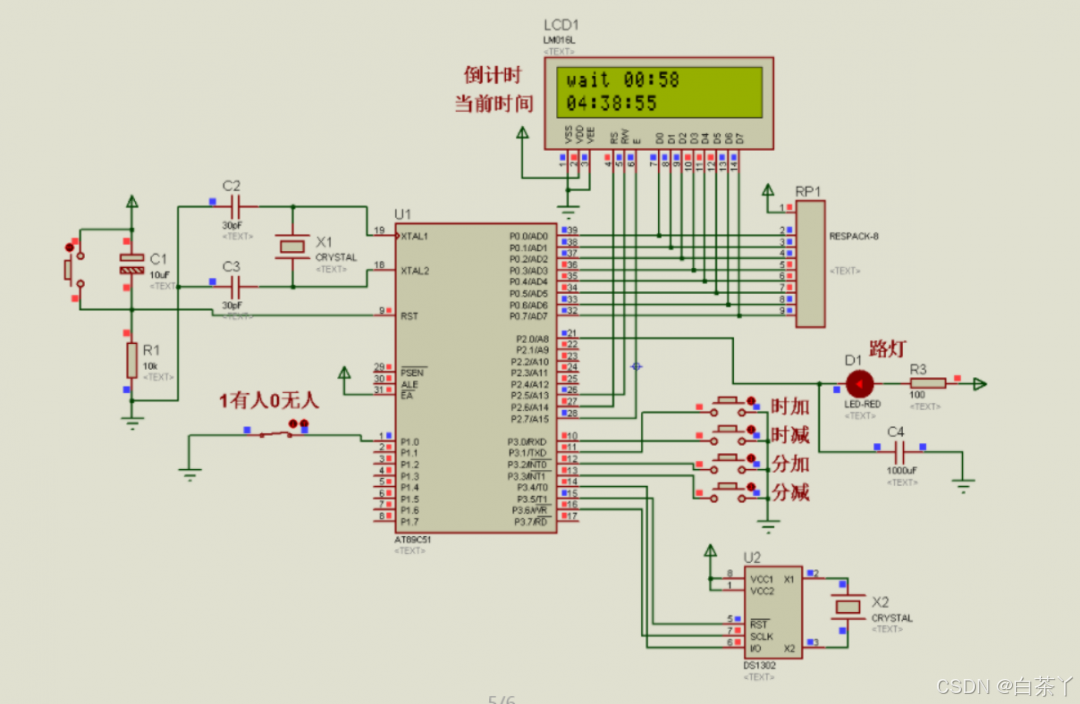This screenshot has height=704, width=1080.
Task: Toggle the 1有人0无人 presence switch
Action: click(x=278, y=433)
